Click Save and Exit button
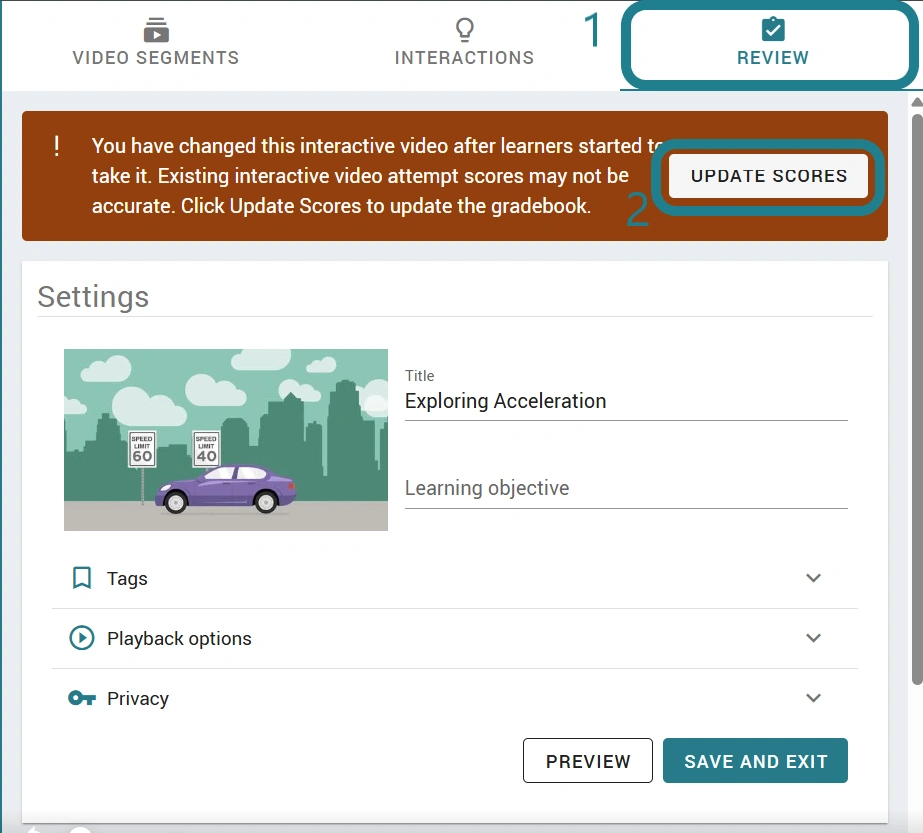923x833 pixels. 755,761
